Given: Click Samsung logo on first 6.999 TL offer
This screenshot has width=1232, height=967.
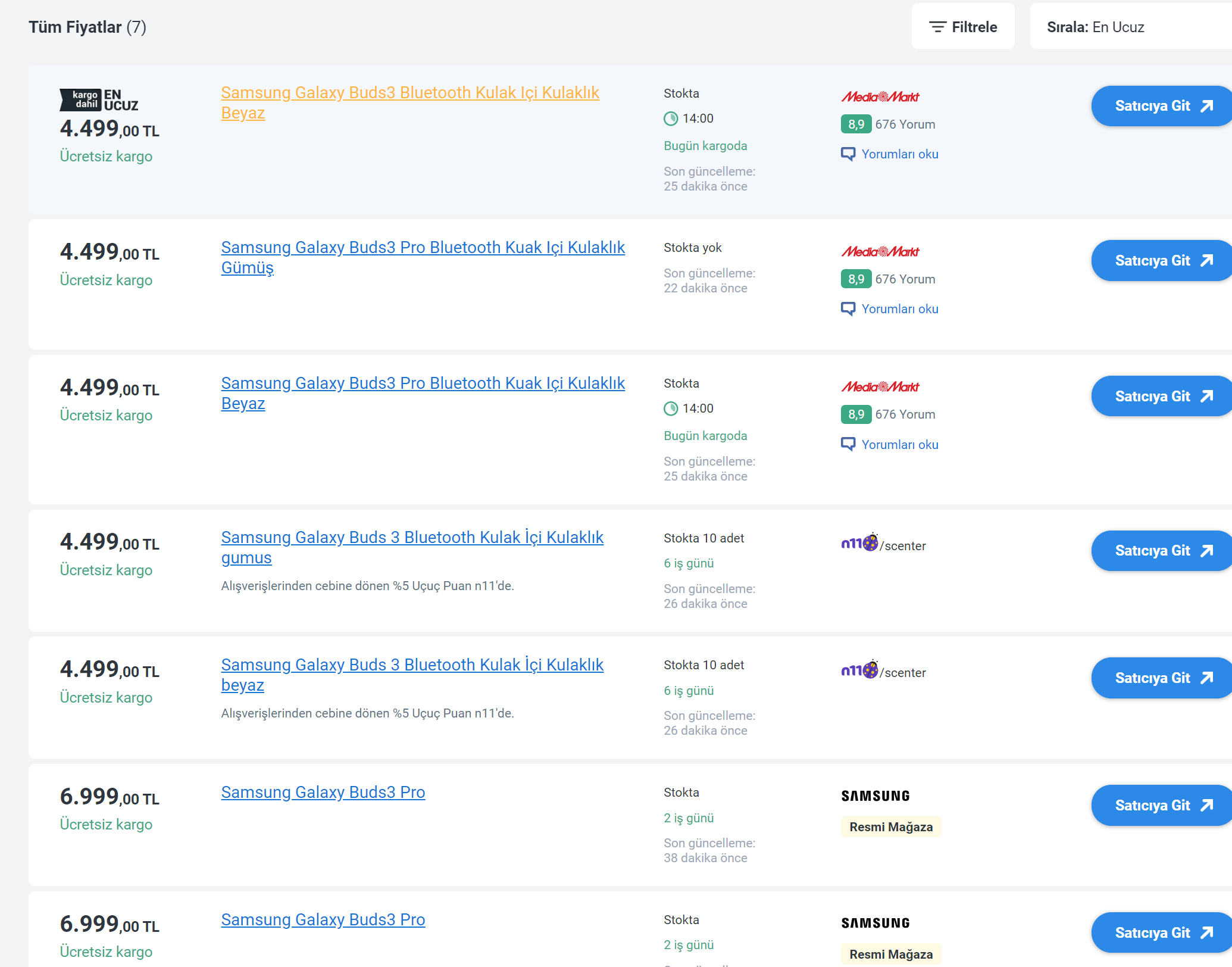Looking at the screenshot, I should [x=875, y=796].
